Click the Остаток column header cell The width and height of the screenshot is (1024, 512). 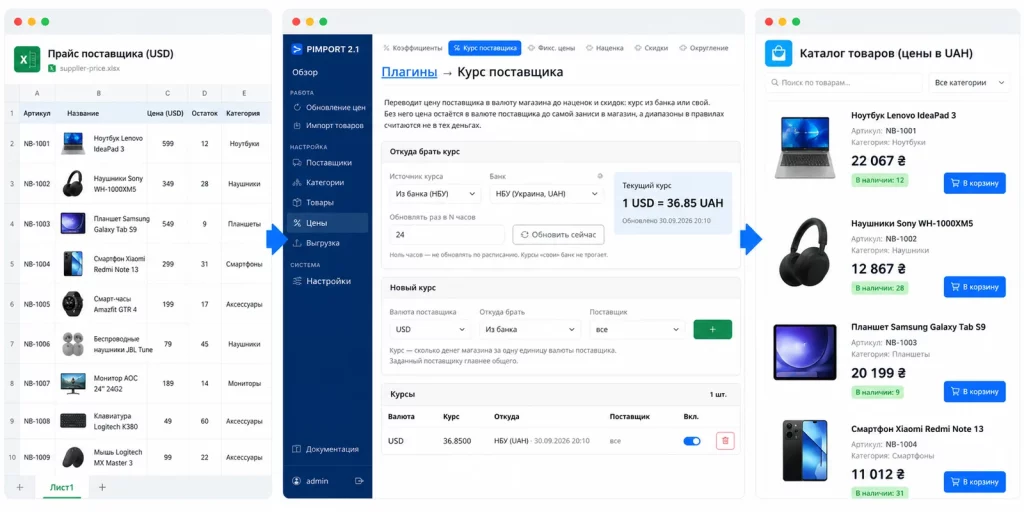pos(204,113)
